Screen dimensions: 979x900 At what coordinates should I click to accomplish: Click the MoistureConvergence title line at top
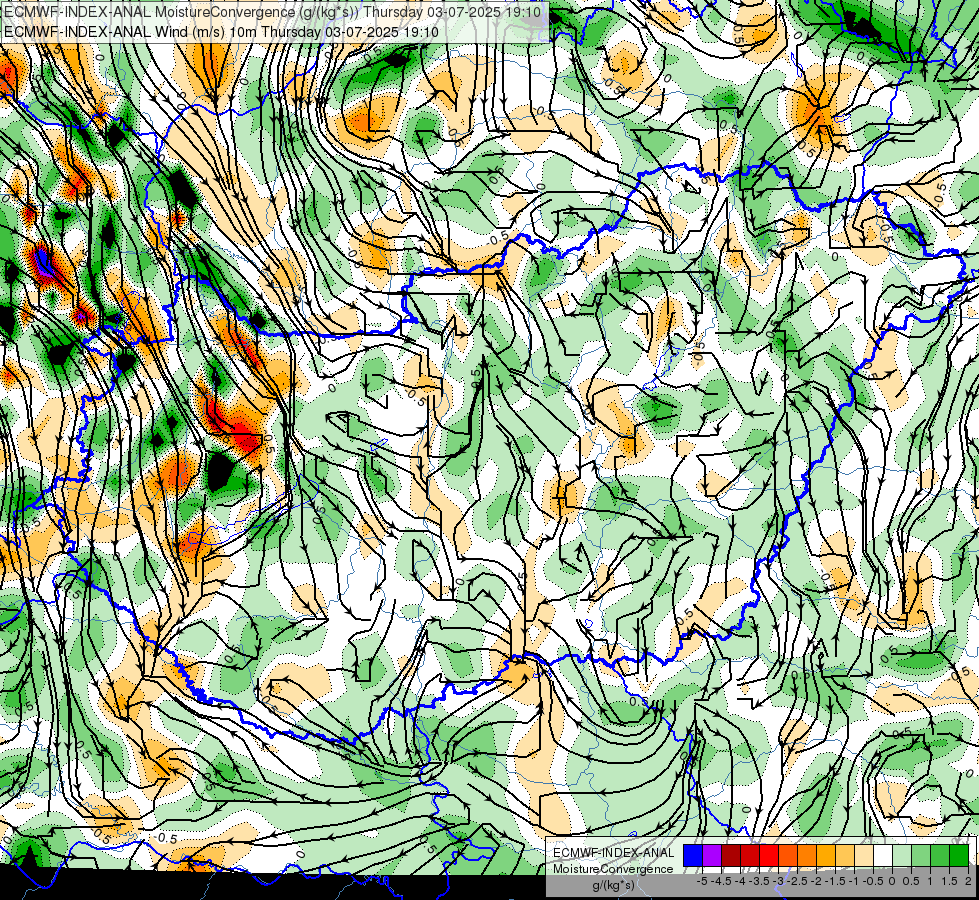pyautogui.click(x=273, y=12)
